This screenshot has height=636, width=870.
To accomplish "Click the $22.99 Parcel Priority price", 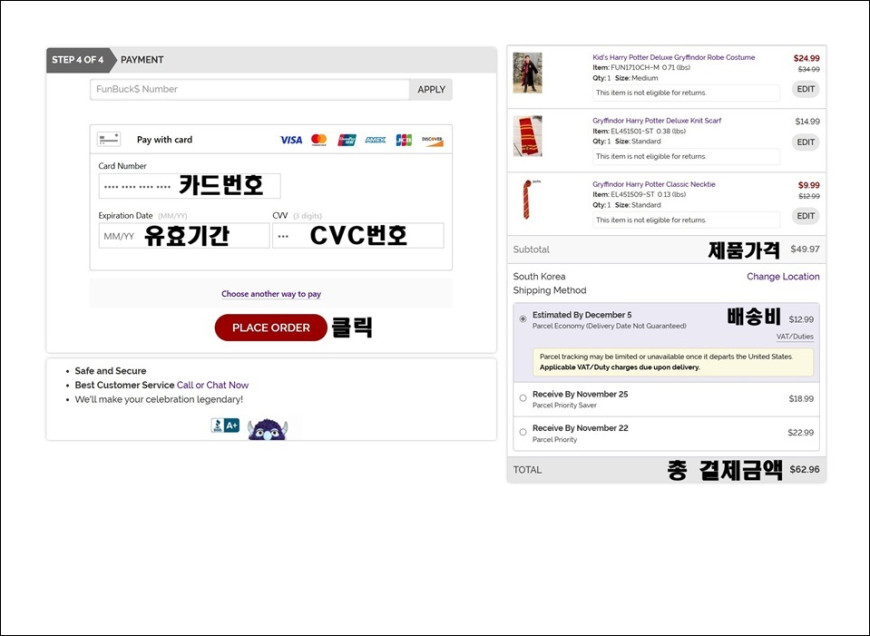I will click(x=801, y=432).
